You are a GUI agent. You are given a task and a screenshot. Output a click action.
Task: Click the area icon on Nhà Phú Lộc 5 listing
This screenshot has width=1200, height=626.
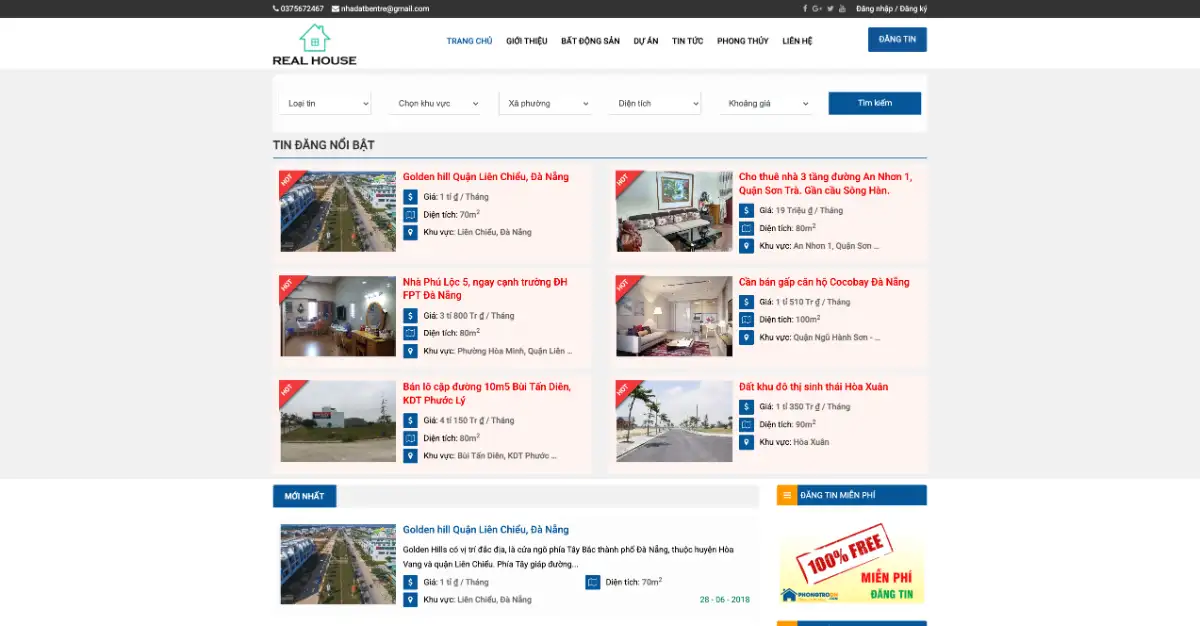coord(410,332)
